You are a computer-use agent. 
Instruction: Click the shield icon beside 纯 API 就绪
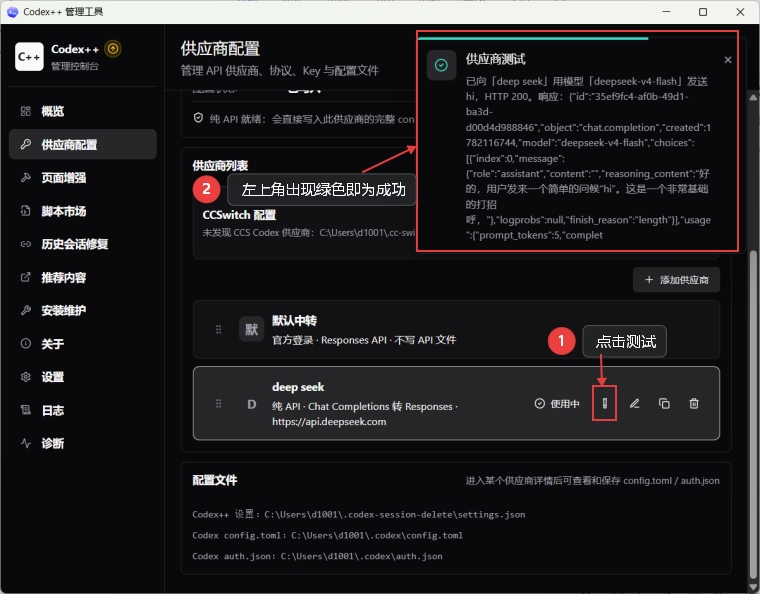[198, 118]
